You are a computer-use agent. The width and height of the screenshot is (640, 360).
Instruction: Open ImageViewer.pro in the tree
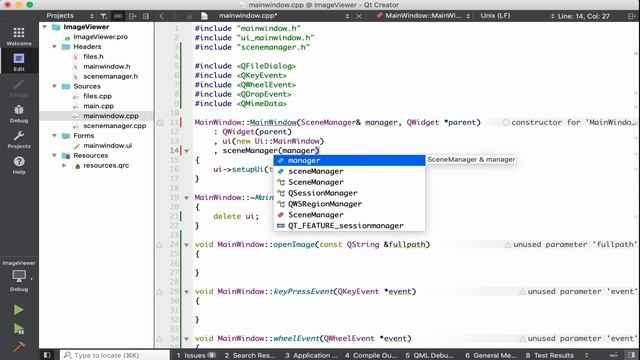[100, 37]
